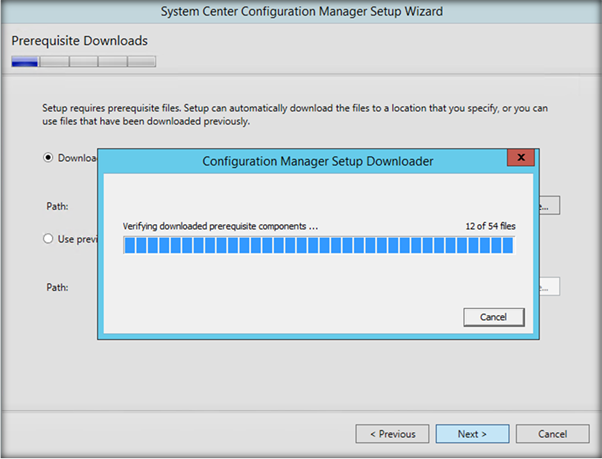Cancel the Configuration Manager Setup Downloader

coord(494,317)
